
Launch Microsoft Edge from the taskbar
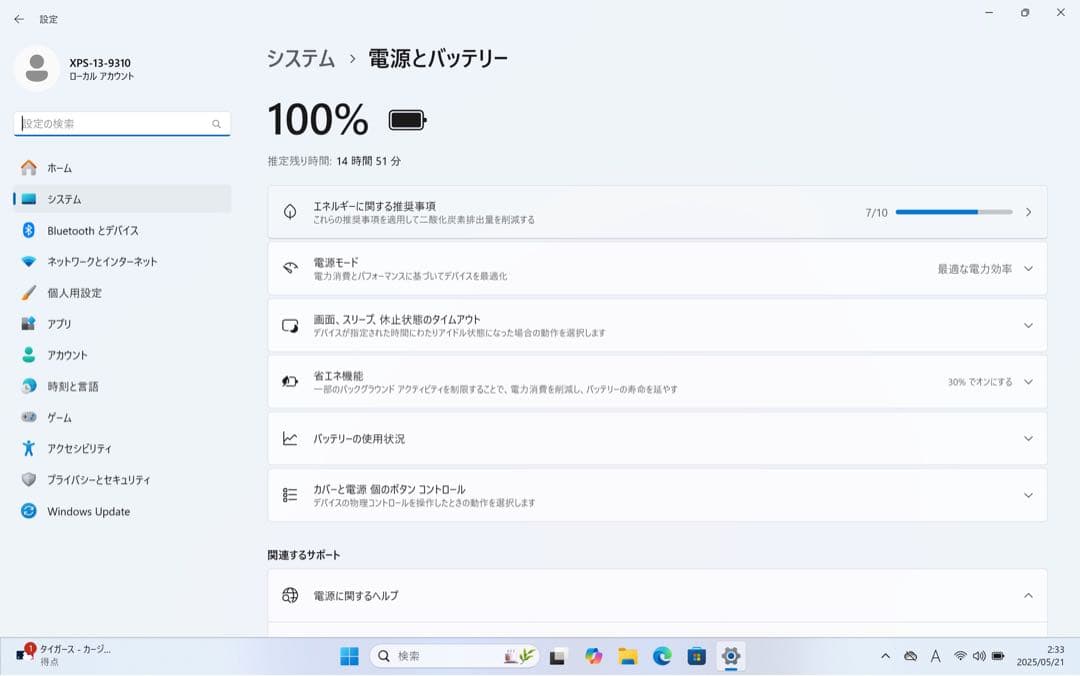(662, 657)
